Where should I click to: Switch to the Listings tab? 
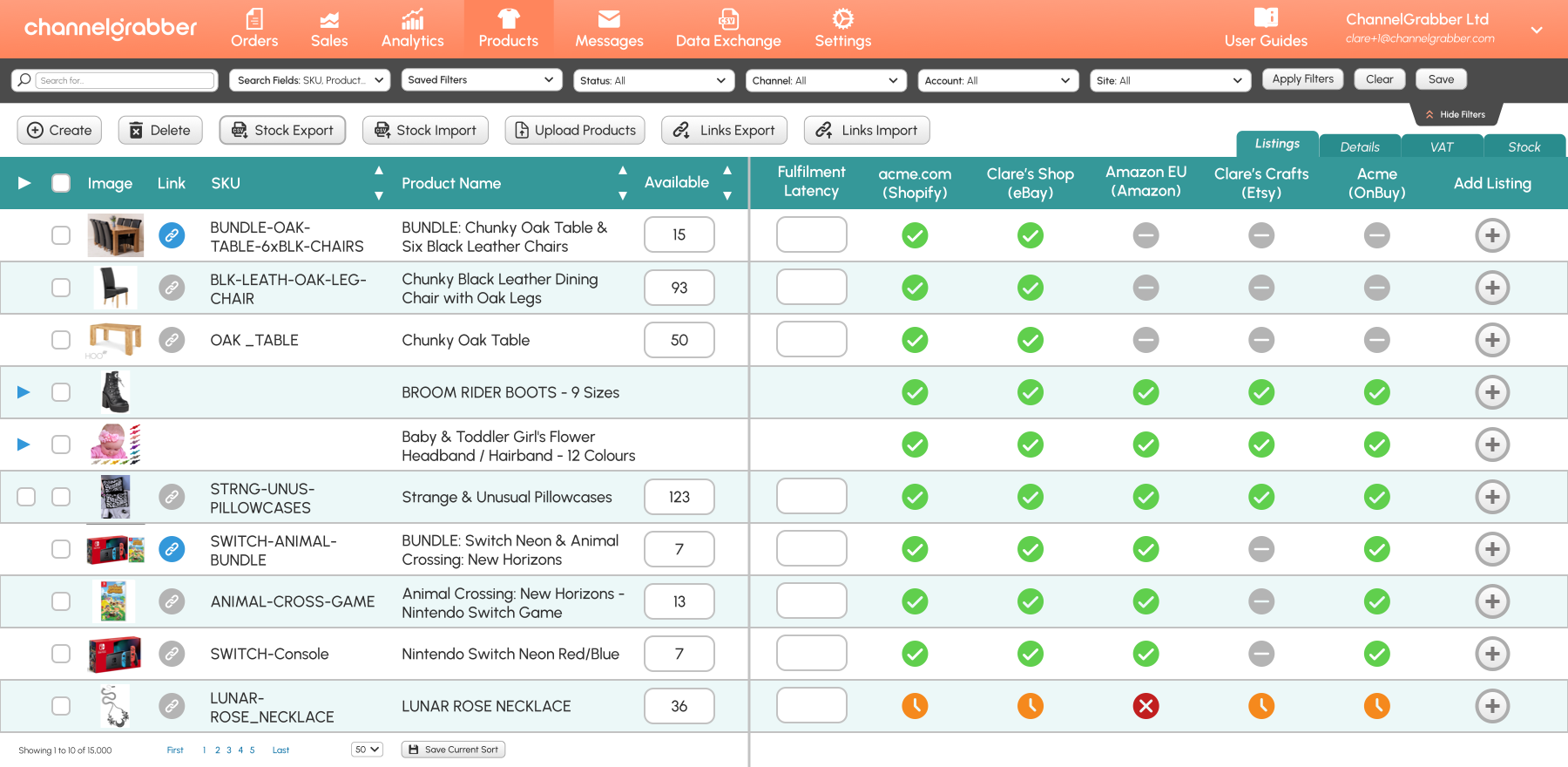tap(1277, 144)
